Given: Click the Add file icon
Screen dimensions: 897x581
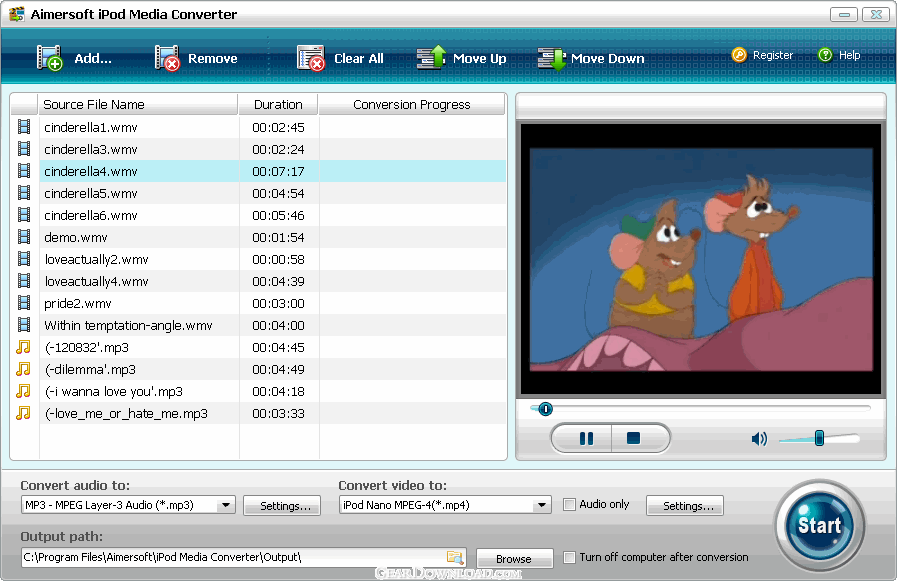Looking at the screenshot, I should coord(49,58).
